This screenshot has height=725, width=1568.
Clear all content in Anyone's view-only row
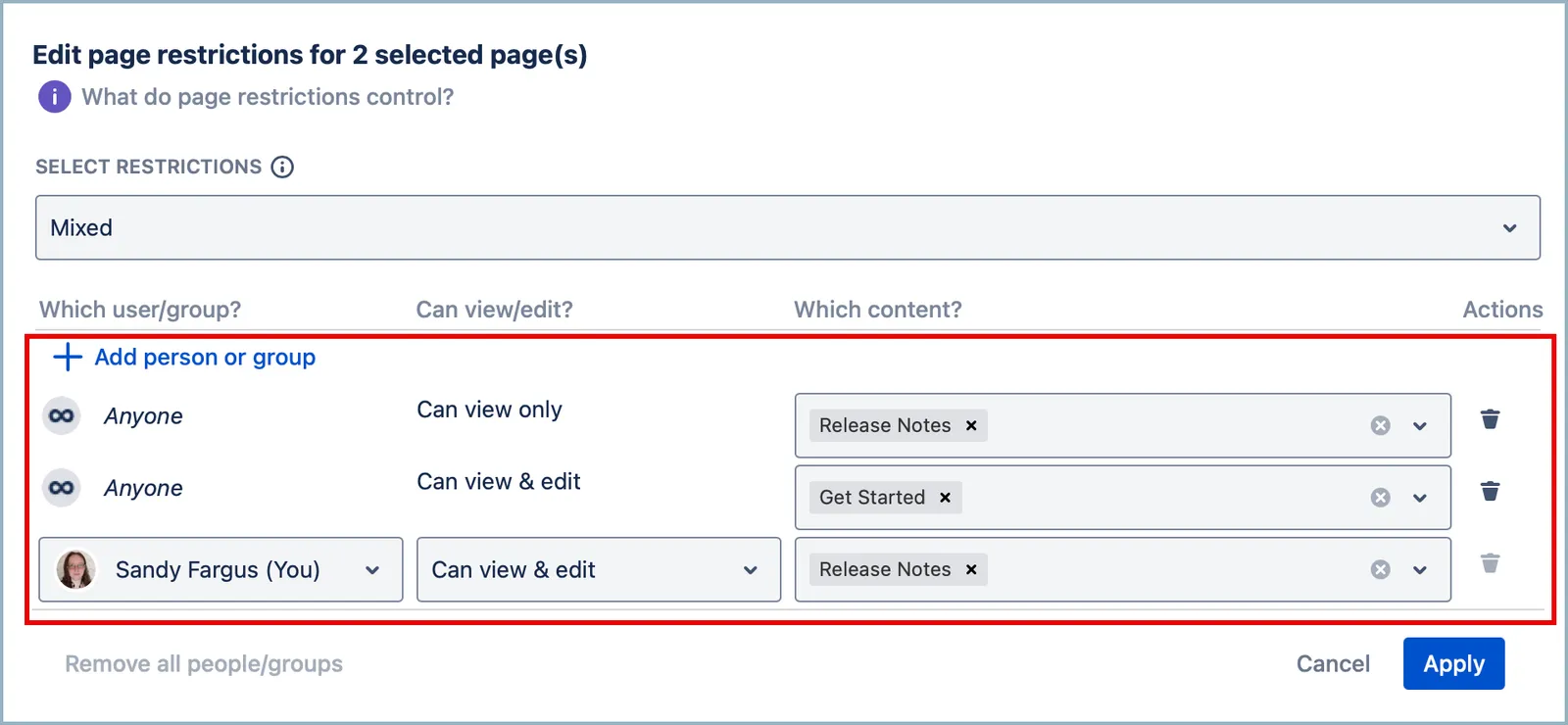coord(1381,425)
